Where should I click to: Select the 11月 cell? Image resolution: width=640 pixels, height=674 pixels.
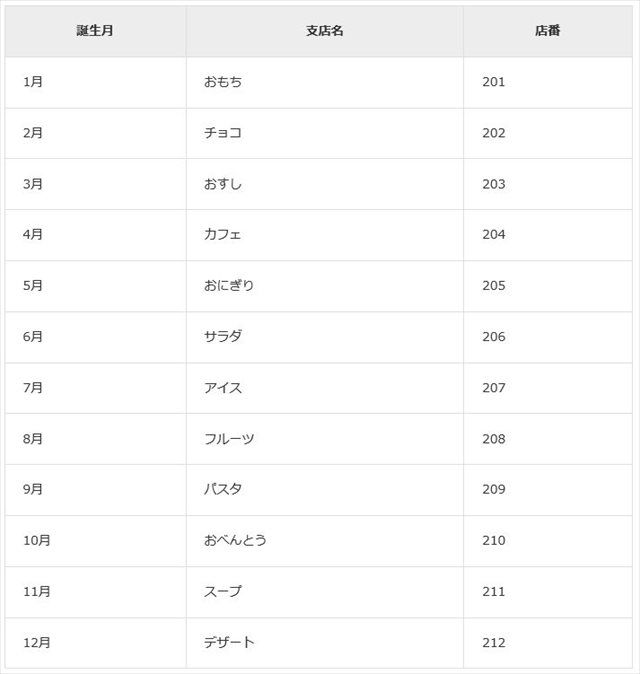(37, 592)
